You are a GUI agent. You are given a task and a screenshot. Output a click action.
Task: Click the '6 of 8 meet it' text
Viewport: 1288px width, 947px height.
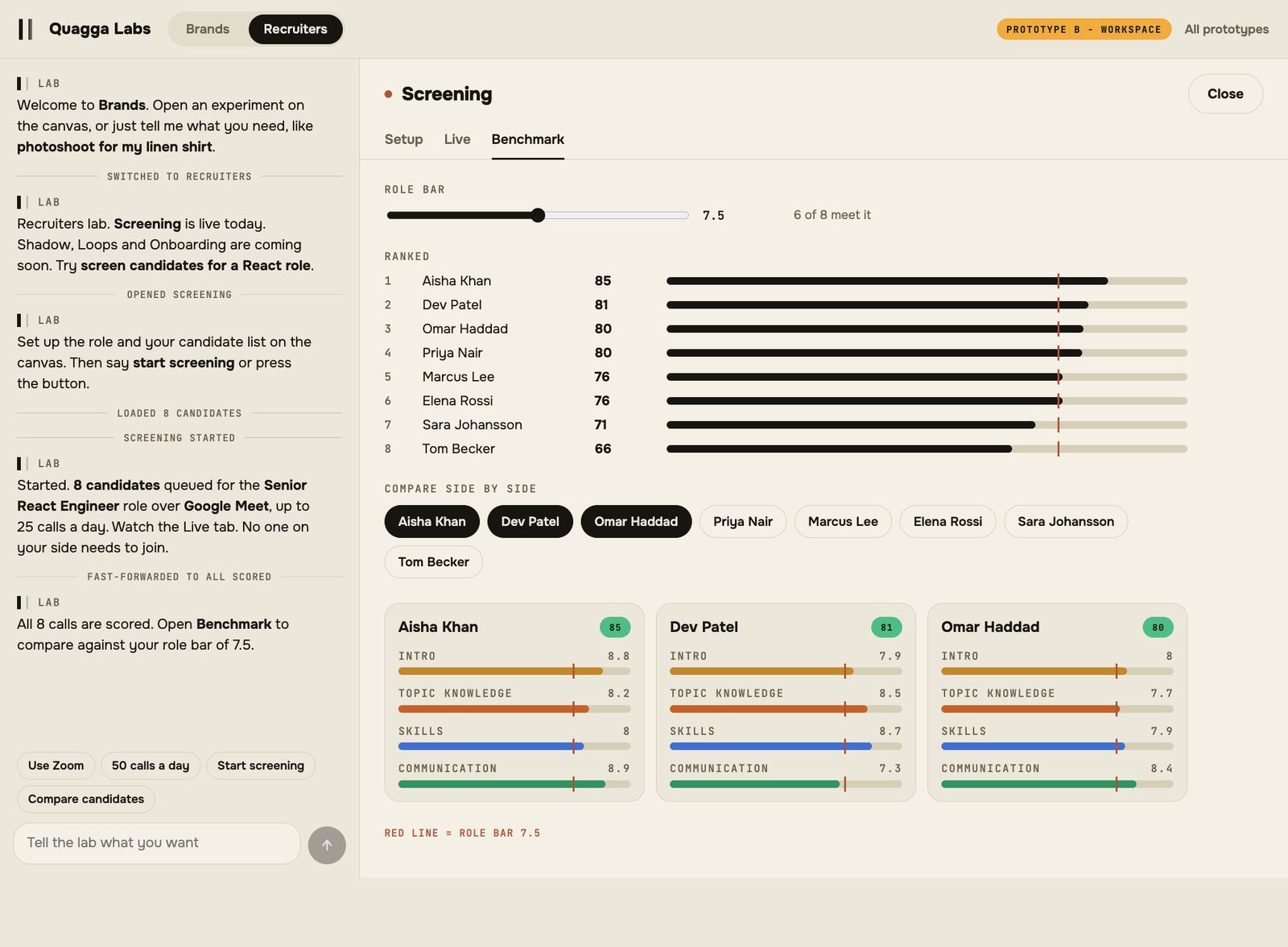[x=832, y=215]
